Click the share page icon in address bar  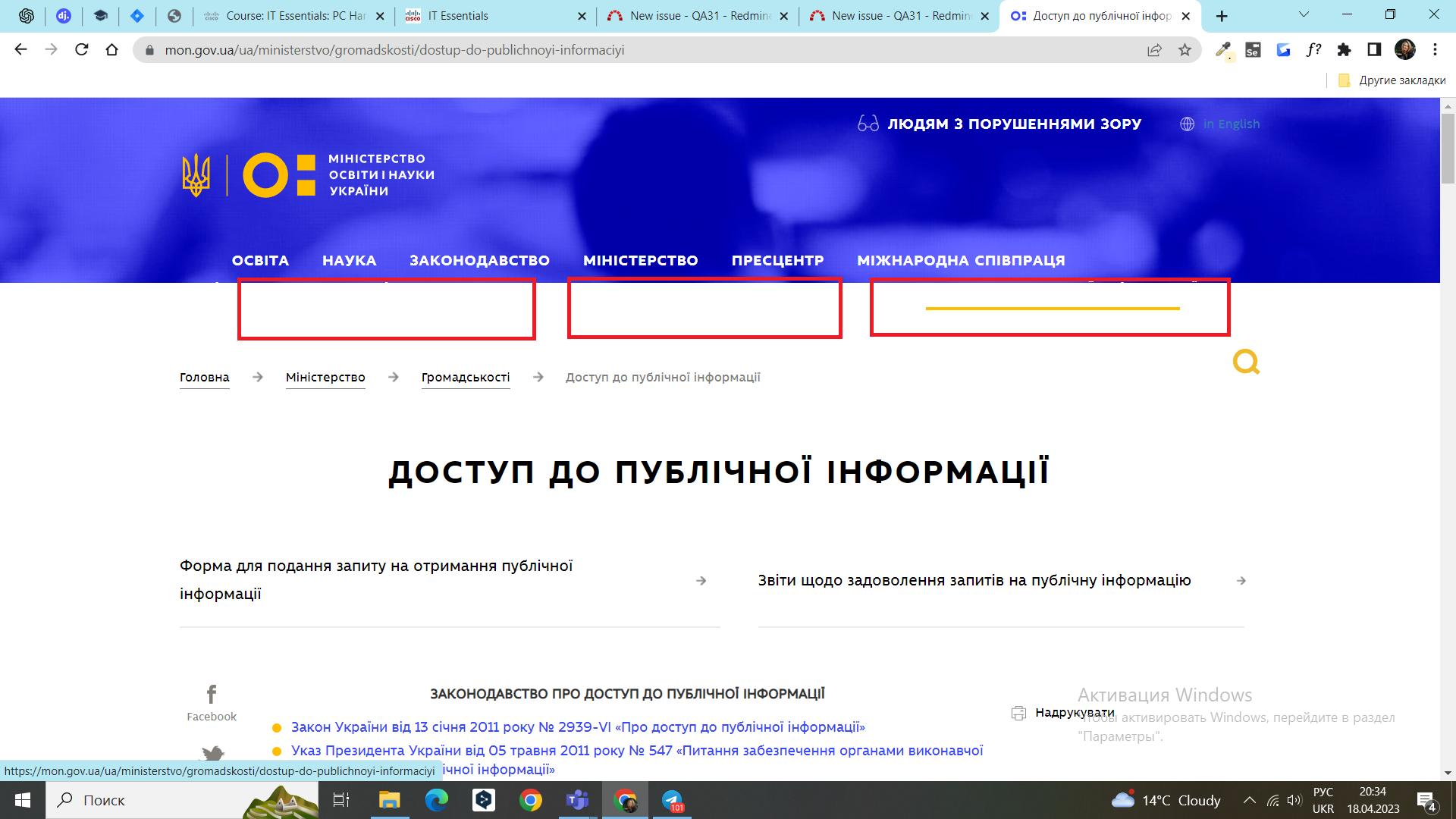pos(1154,50)
